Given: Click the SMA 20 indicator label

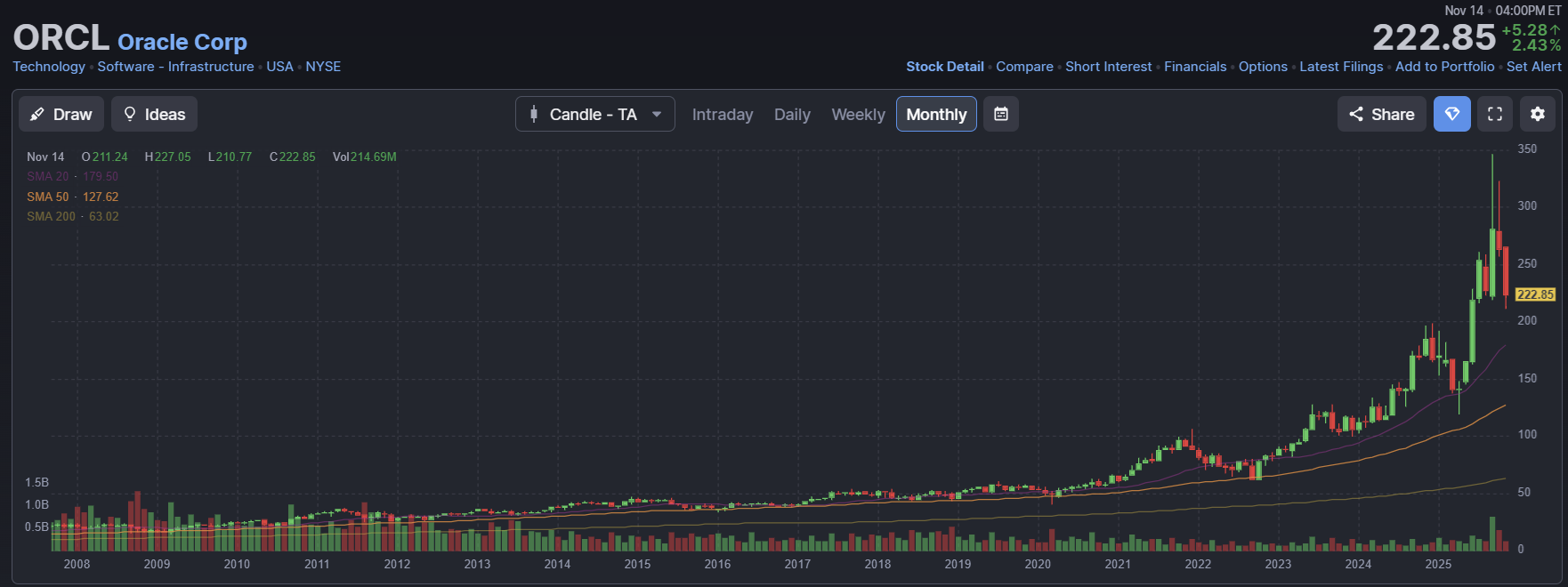Looking at the screenshot, I should (47, 176).
